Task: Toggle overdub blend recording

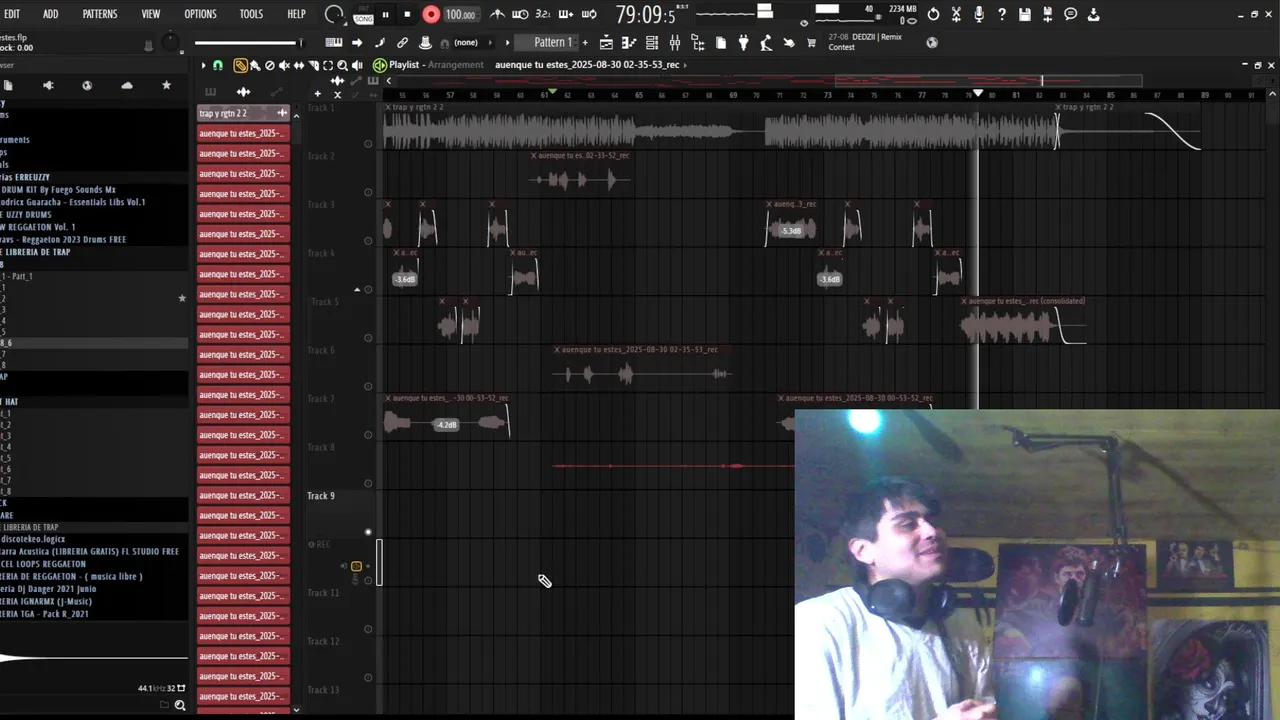Action: [x=565, y=14]
